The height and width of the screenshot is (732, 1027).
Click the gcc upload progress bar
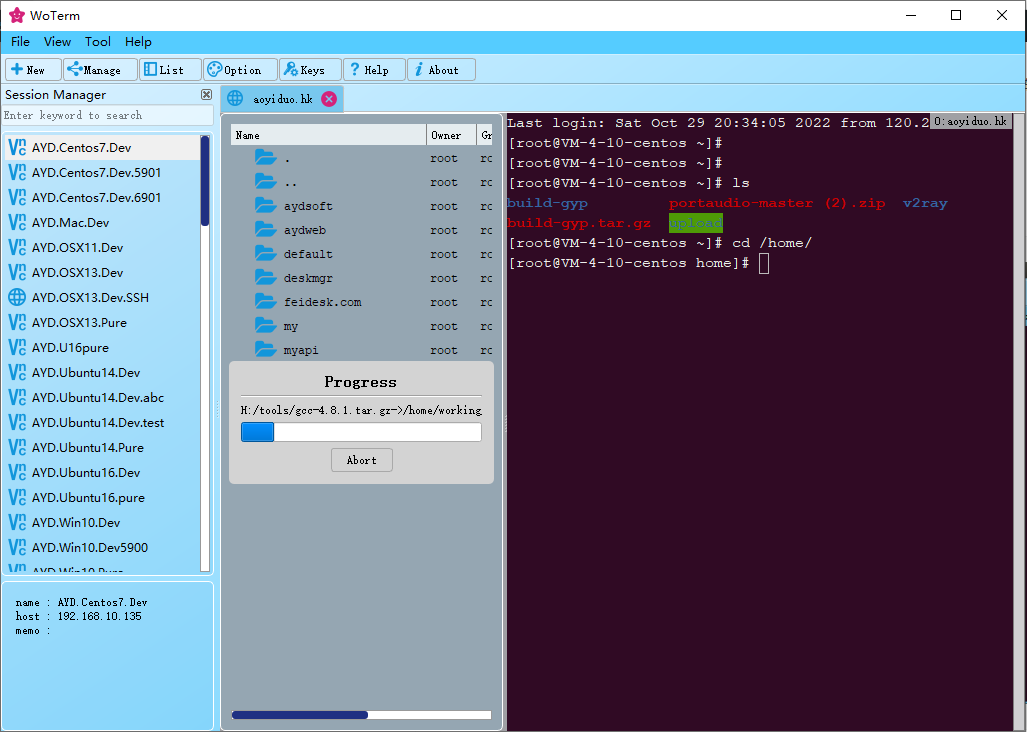coord(361,432)
